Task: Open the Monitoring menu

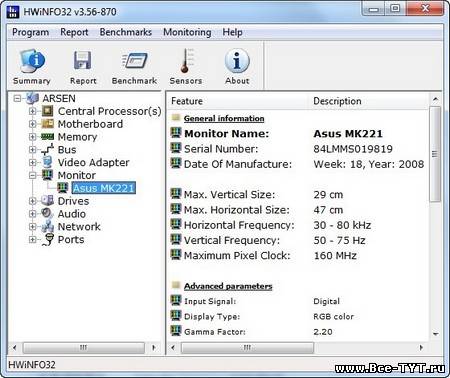Action: click(x=187, y=32)
